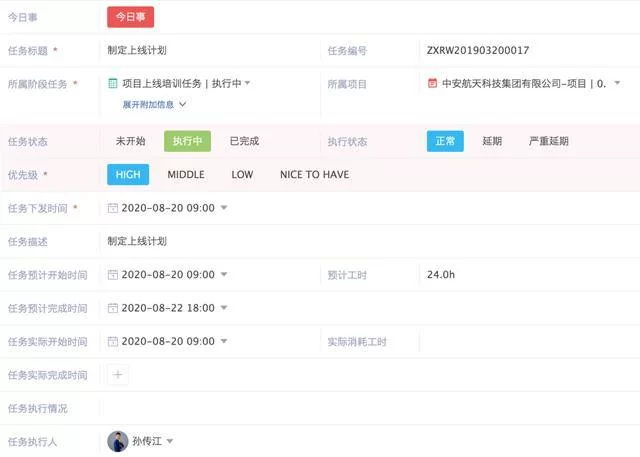Click calendar icon in 任务下发时间 field

coord(113,208)
